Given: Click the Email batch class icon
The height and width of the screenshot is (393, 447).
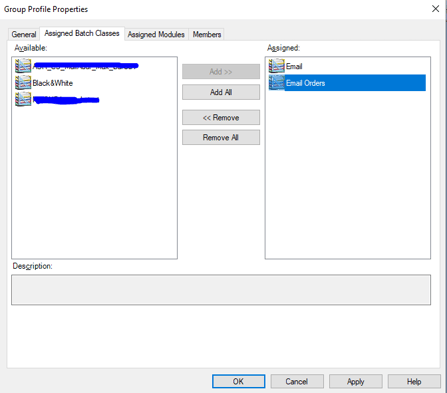Looking at the screenshot, I should point(276,66).
